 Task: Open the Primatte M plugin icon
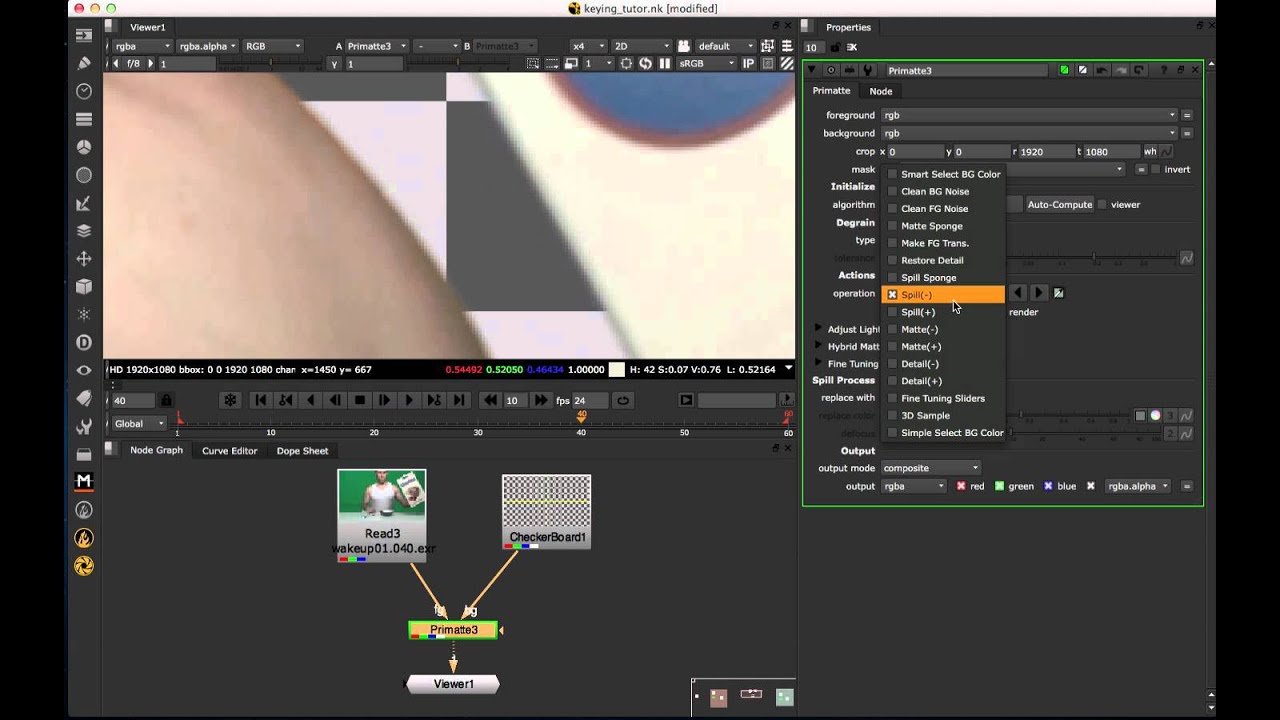point(84,481)
